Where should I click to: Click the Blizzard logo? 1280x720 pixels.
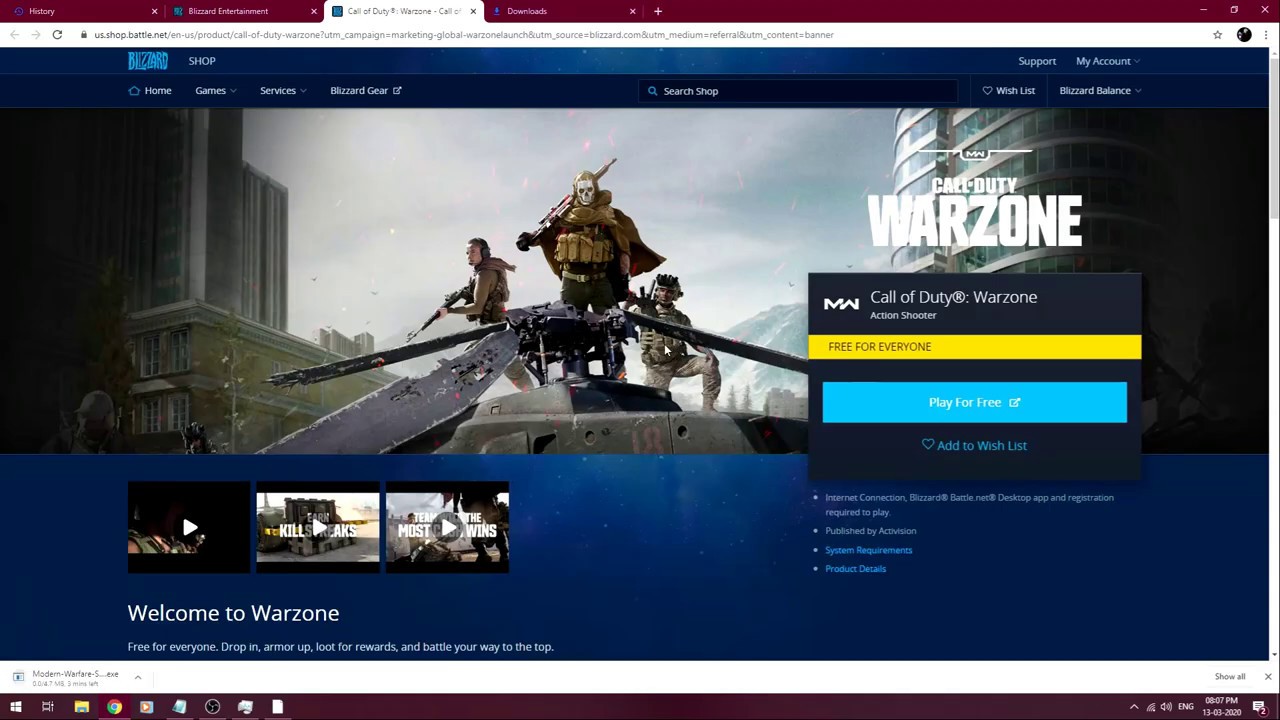coord(148,61)
